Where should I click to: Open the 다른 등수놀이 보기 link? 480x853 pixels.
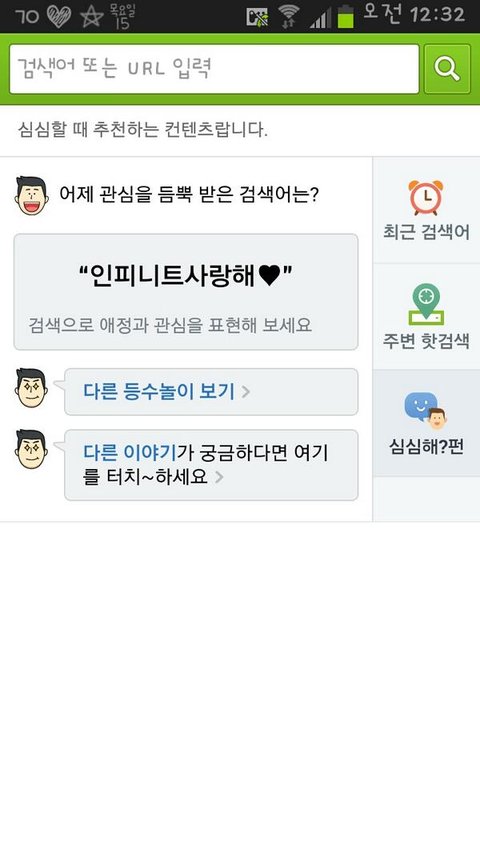pos(159,392)
